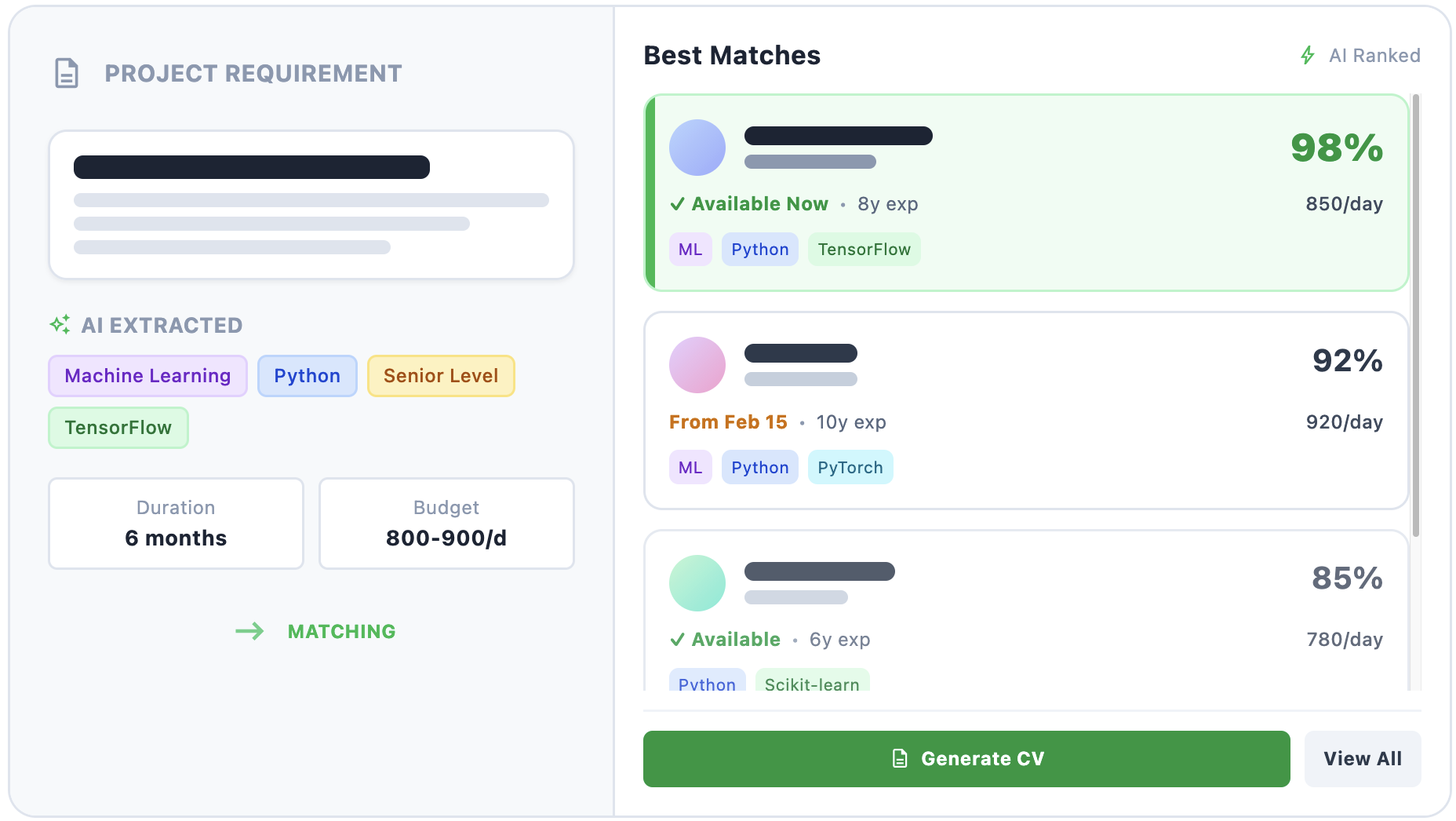Click the Generate CV button
Viewport: 1456px width, 821px height.
(966, 758)
